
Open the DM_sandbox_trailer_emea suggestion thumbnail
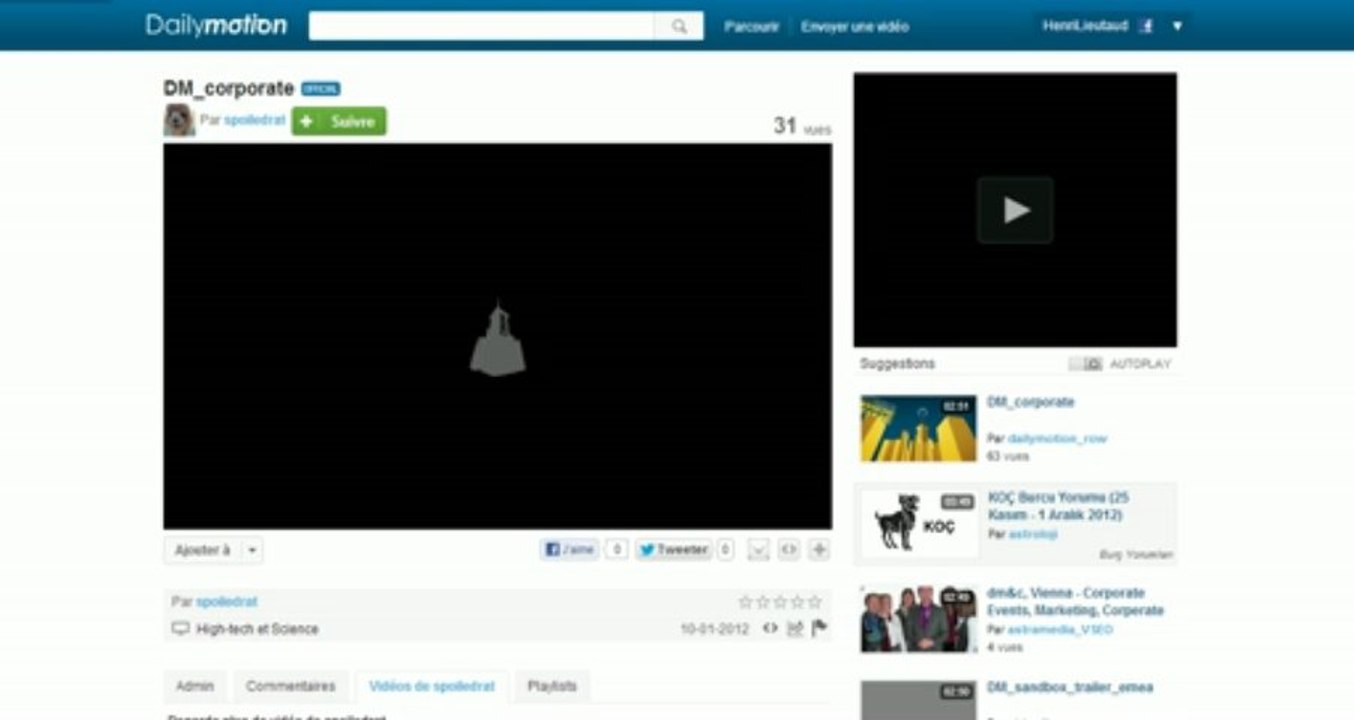pos(918,700)
